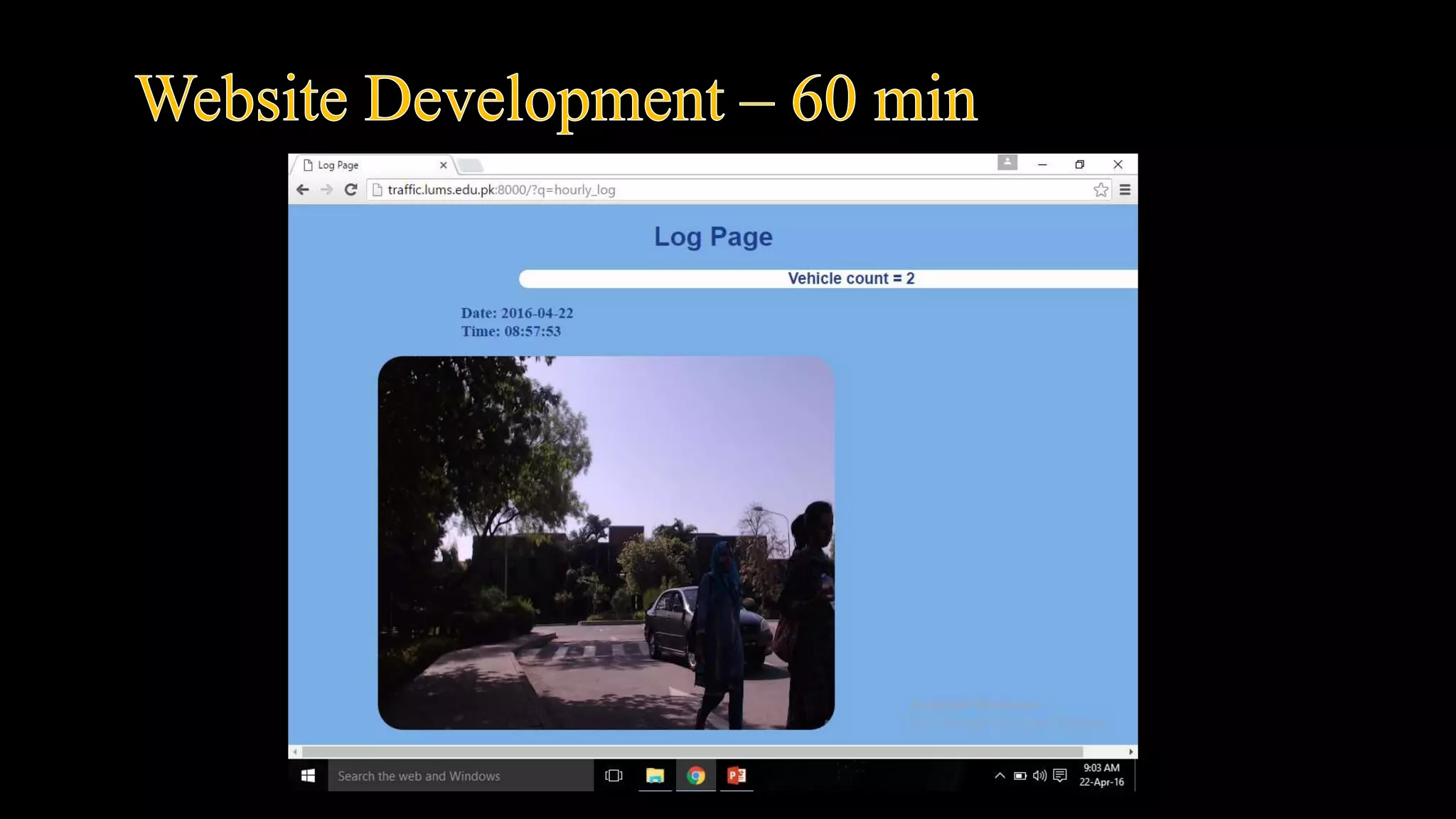
Task: Open the Action Center notifications
Action: pyautogui.click(x=1060, y=776)
